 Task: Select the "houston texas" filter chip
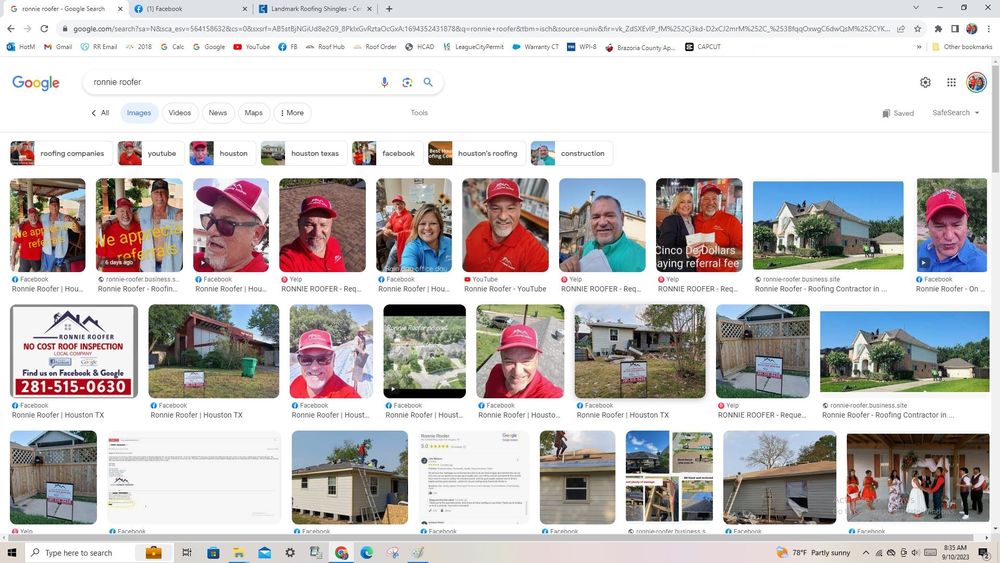(x=302, y=153)
